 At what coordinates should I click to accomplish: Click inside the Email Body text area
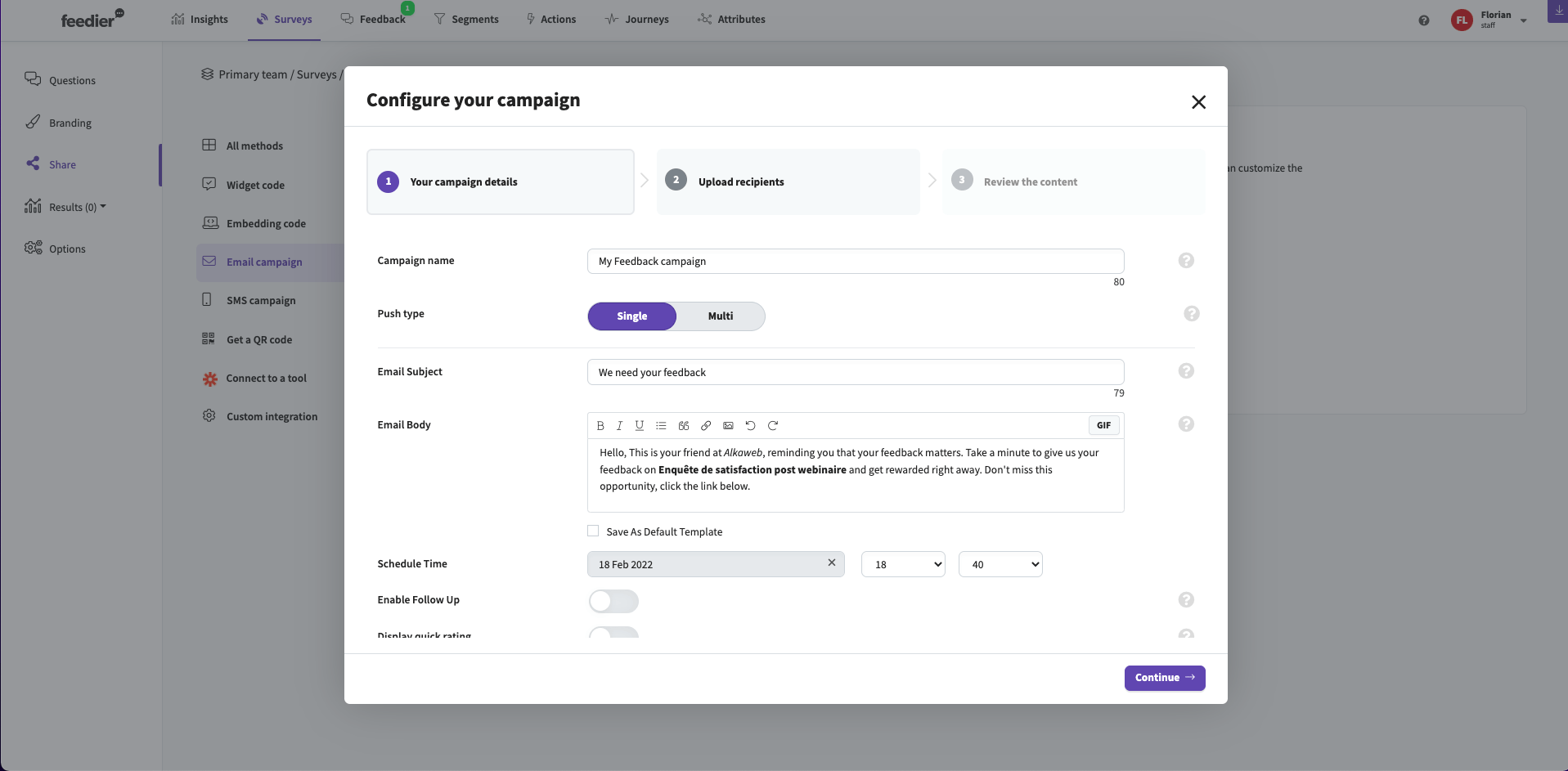[x=856, y=476]
